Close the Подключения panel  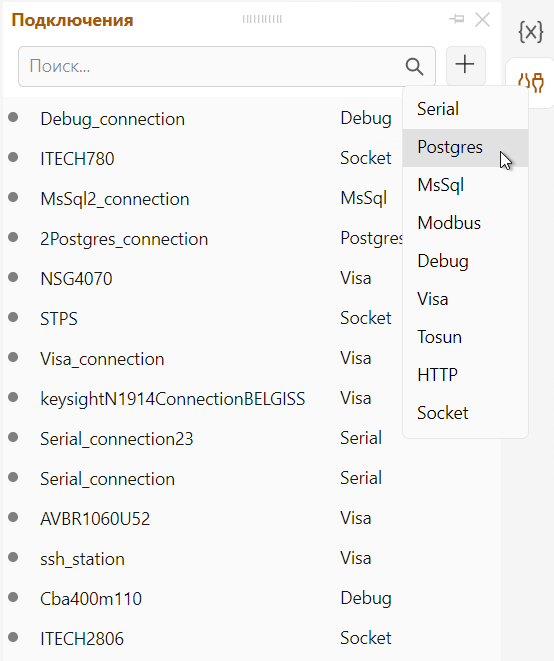(482, 19)
